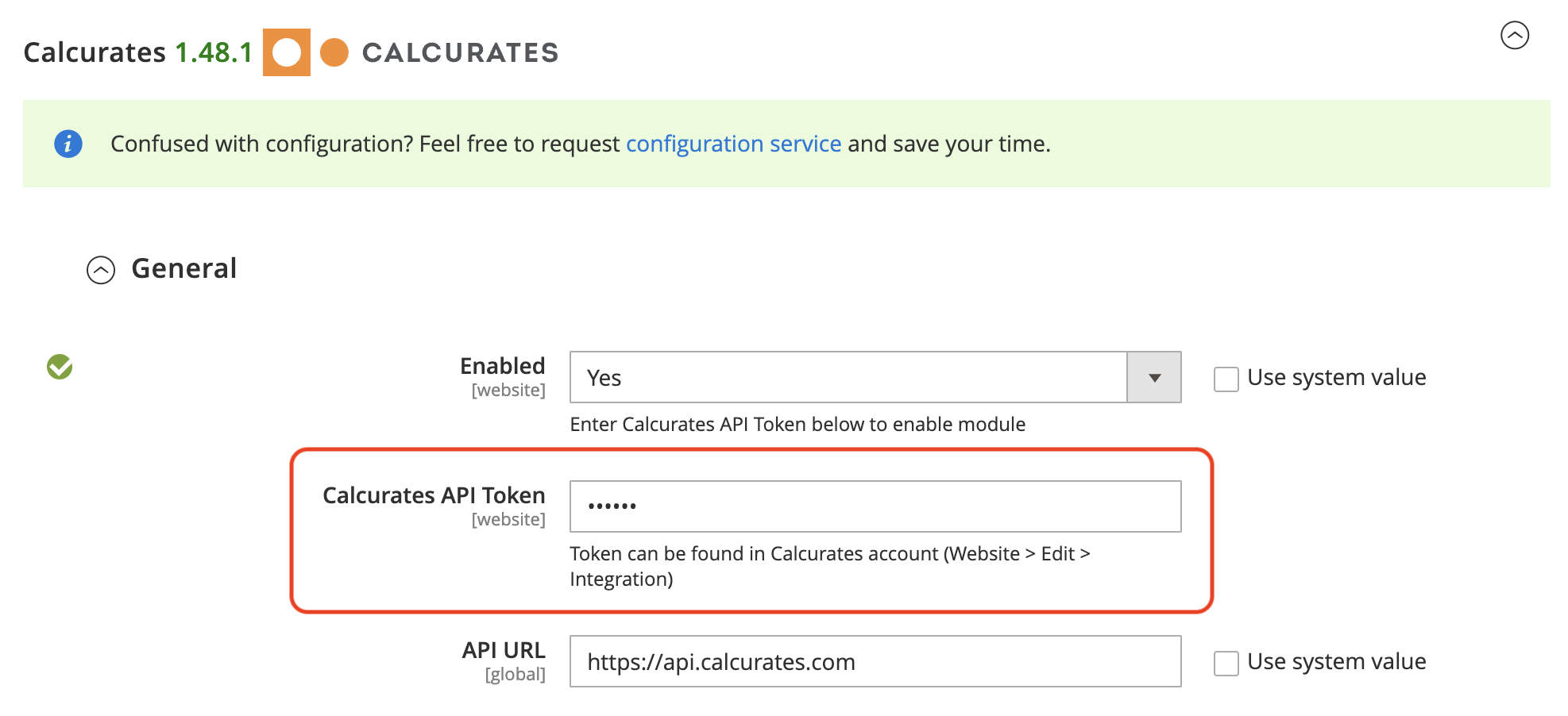Click into the API URL input field
Viewport: 1568px width, 716px height.
point(875,661)
